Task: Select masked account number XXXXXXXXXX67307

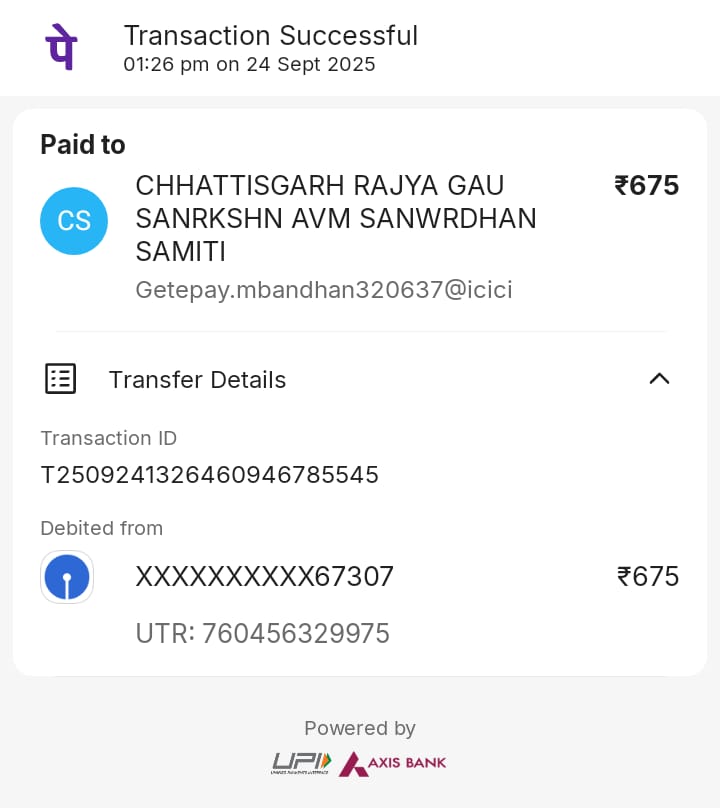Action: click(x=264, y=577)
